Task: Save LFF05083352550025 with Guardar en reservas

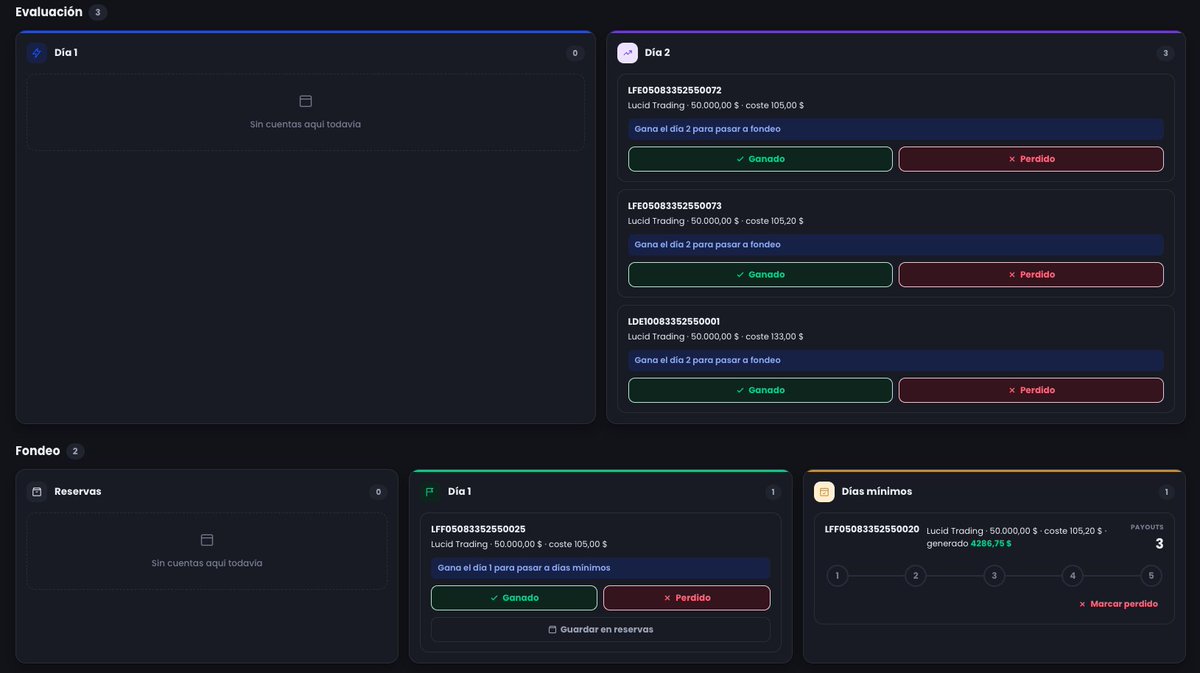Action: tap(601, 630)
